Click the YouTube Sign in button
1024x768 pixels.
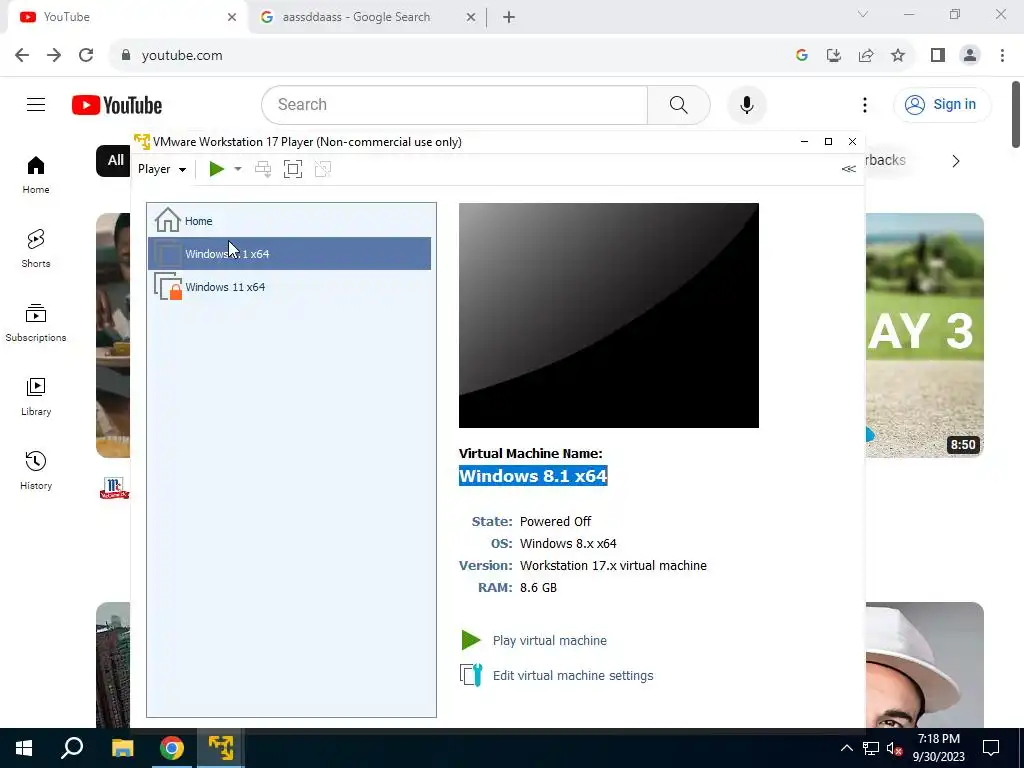pos(942,104)
